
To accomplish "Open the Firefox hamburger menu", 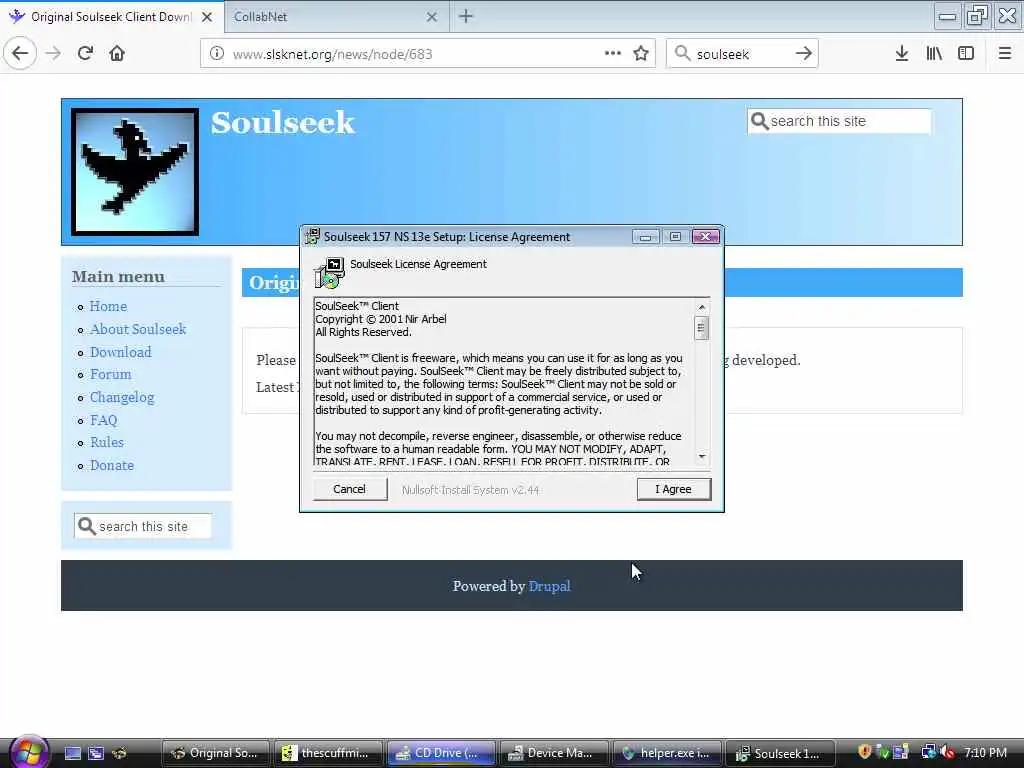I will [x=1005, y=54].
